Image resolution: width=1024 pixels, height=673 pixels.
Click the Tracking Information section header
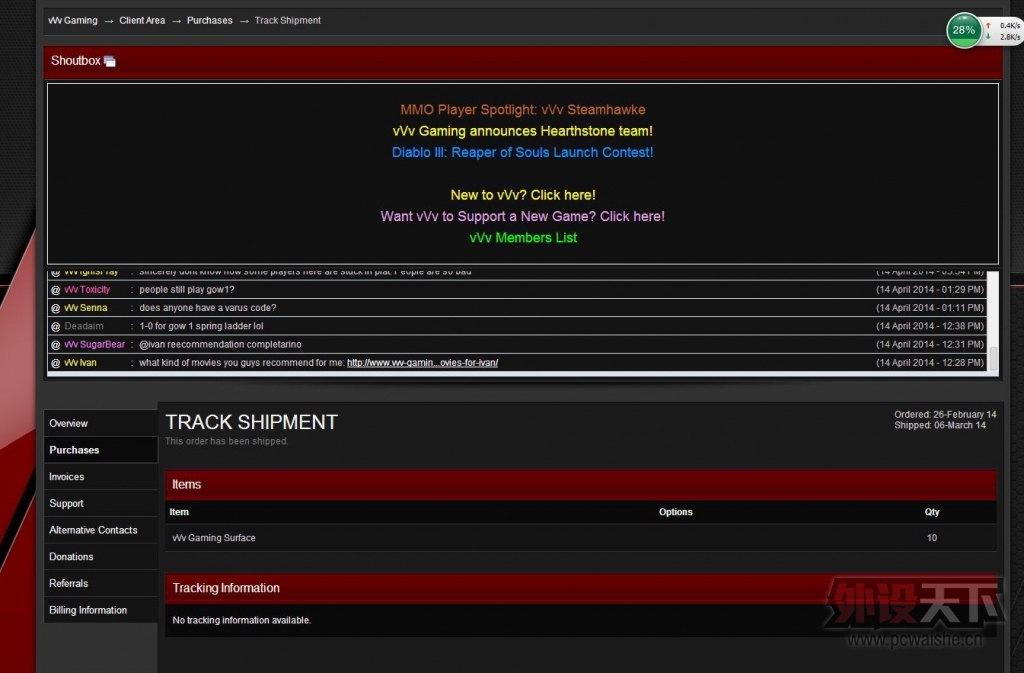point(581,588)
